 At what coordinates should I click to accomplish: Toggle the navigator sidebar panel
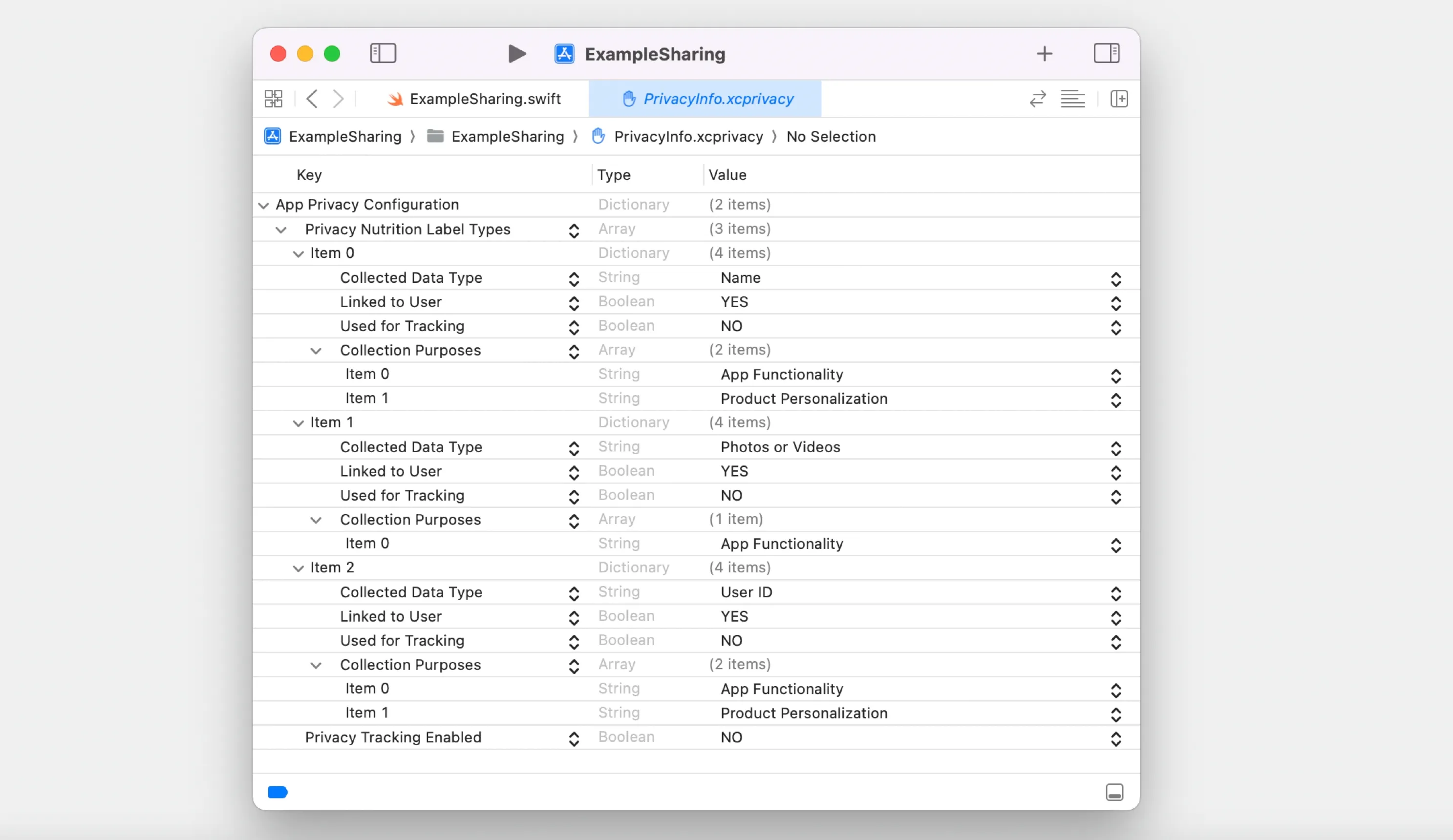[383, 54]
